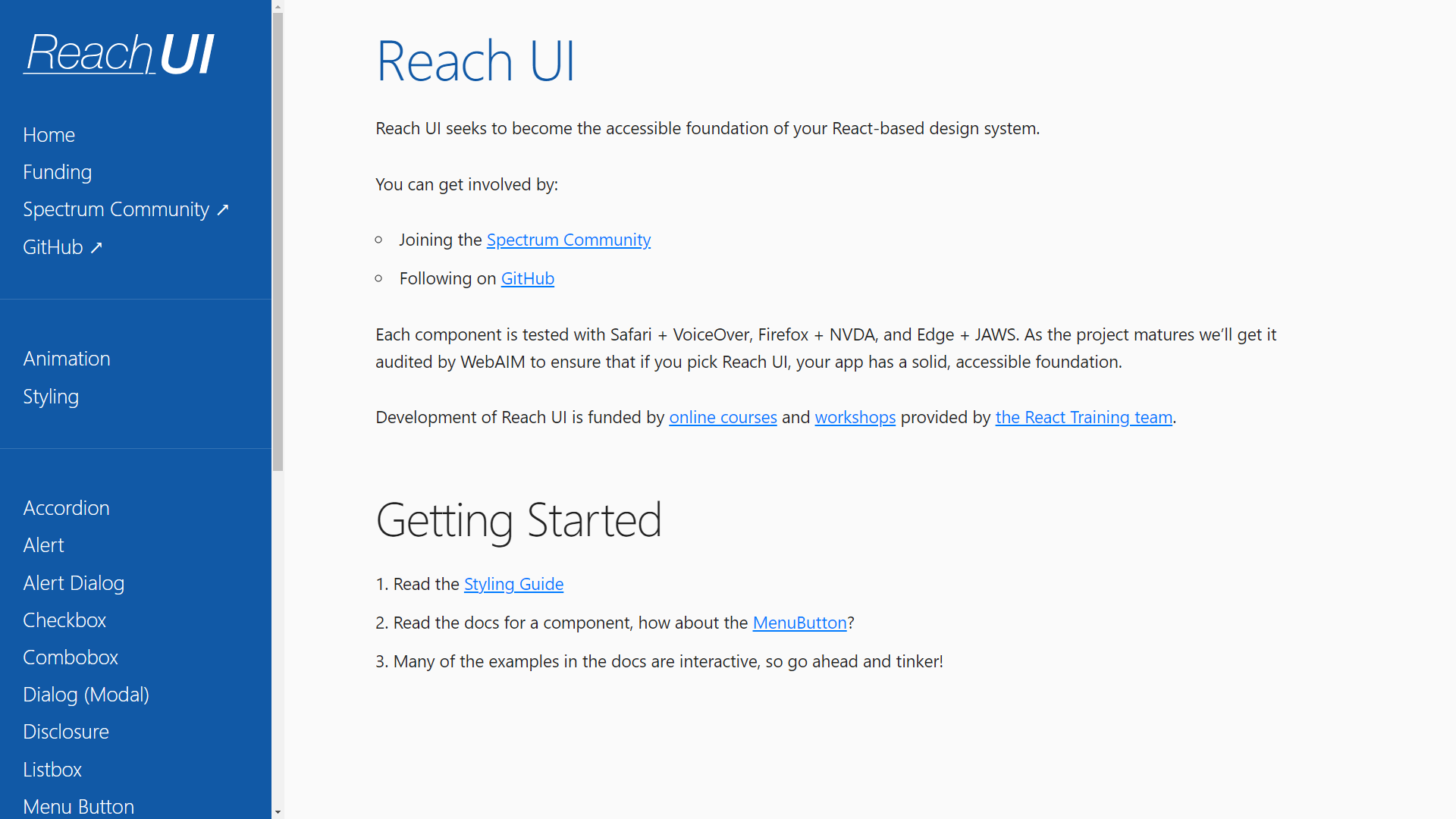The height and width of the screenshot is (819, 1456).
Task: Click the Disclosure sidebar icon
Action: pyautogui.click(x=65, y=731)
